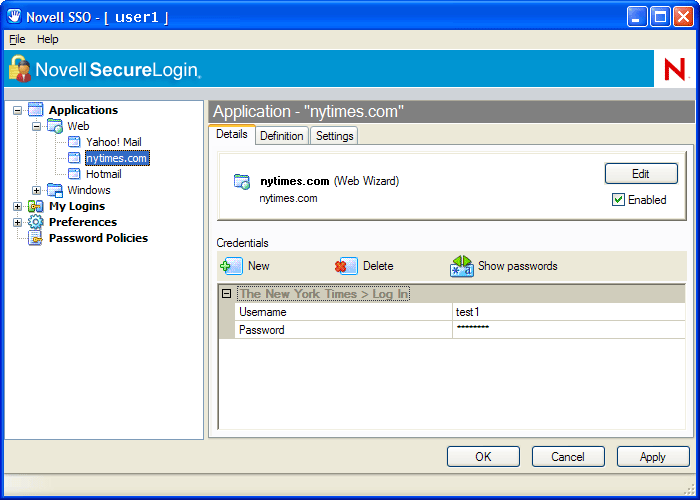This screenshot has width=700, height=500.
Task: Click the Preferences gear icon
Action: pyautogui.click(x=35, y=222)
